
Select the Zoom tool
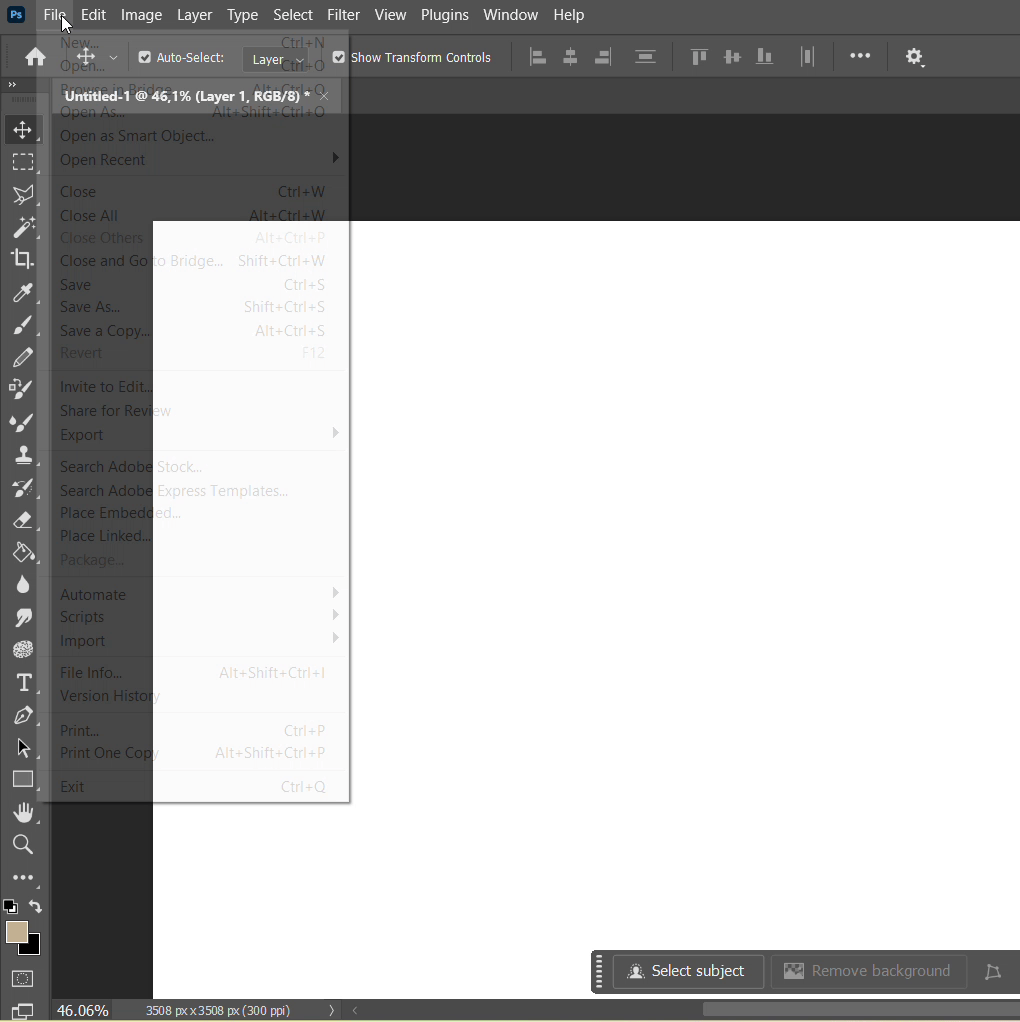(x=23, y=845)
